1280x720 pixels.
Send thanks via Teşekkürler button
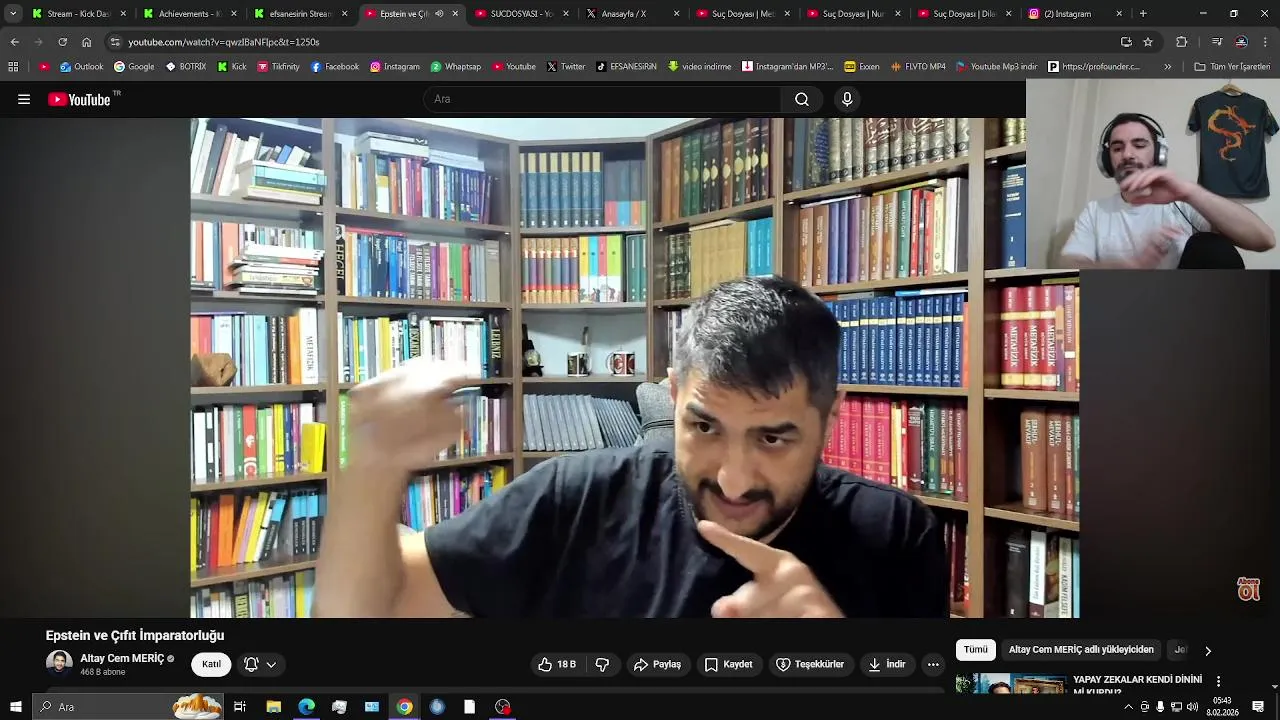tap(810, 664)
